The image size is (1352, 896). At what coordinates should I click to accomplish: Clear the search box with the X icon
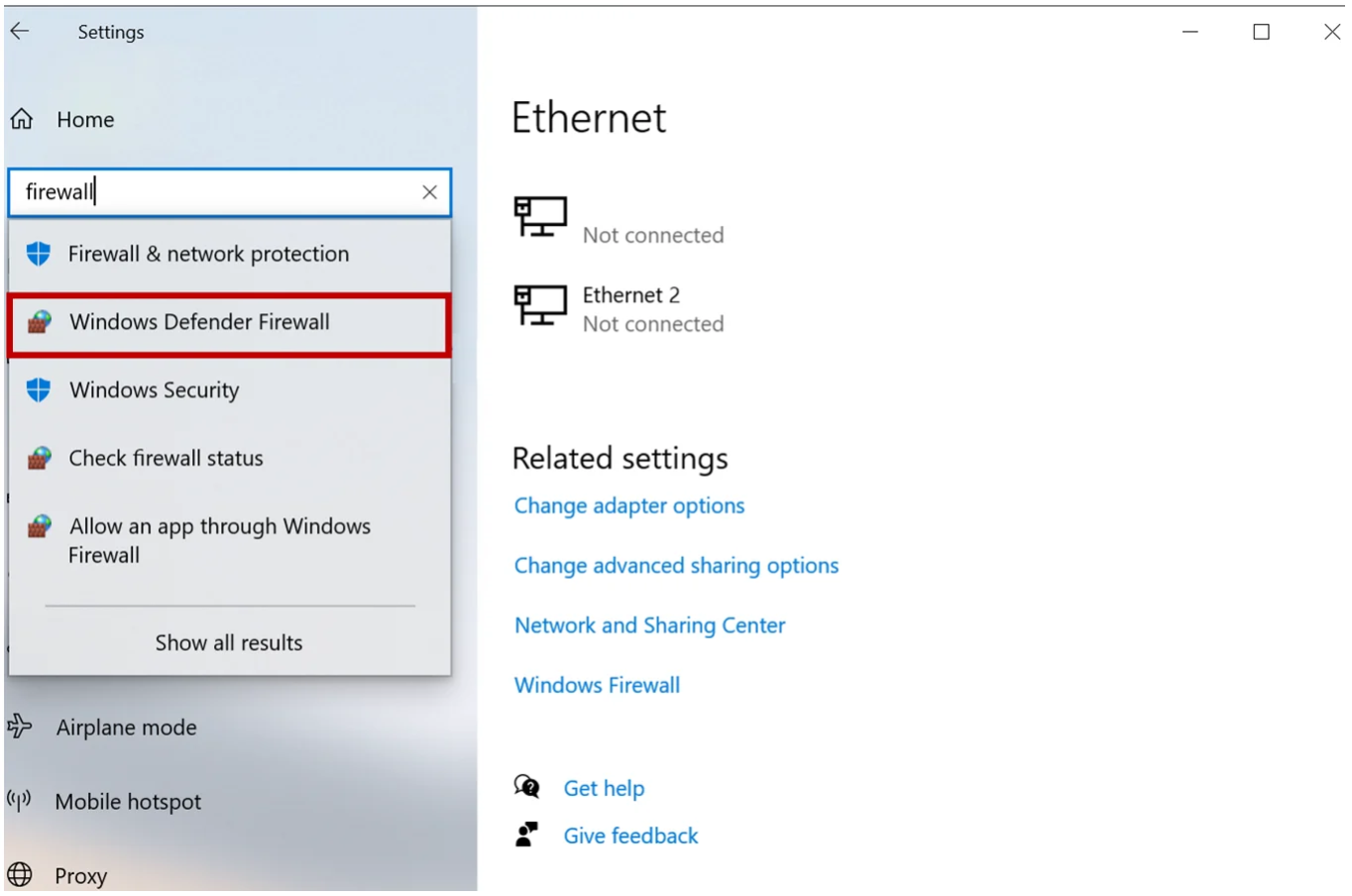[x=429, y=192]
